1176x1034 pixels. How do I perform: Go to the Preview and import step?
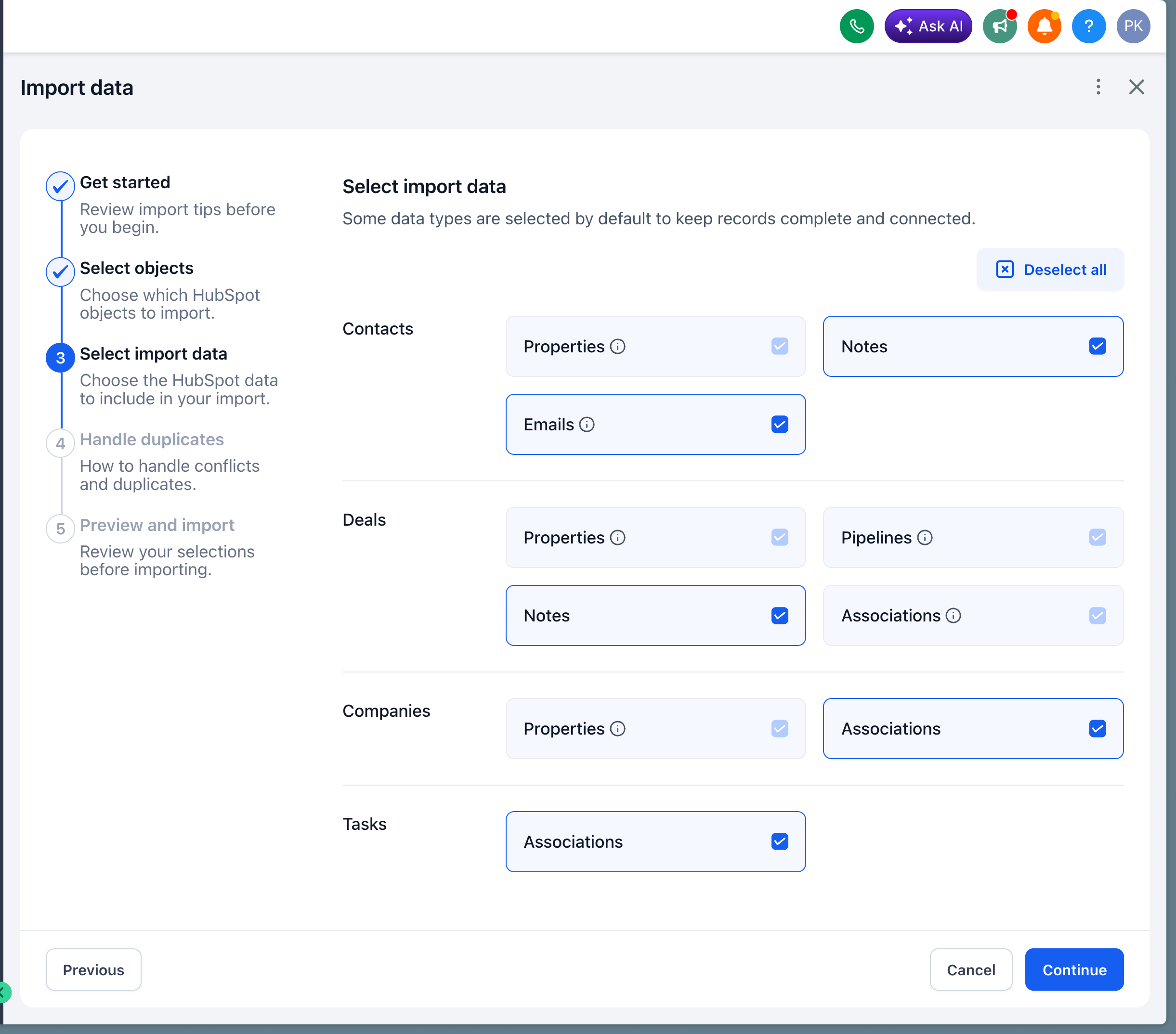pyautogui.click(x=157, y=525)
